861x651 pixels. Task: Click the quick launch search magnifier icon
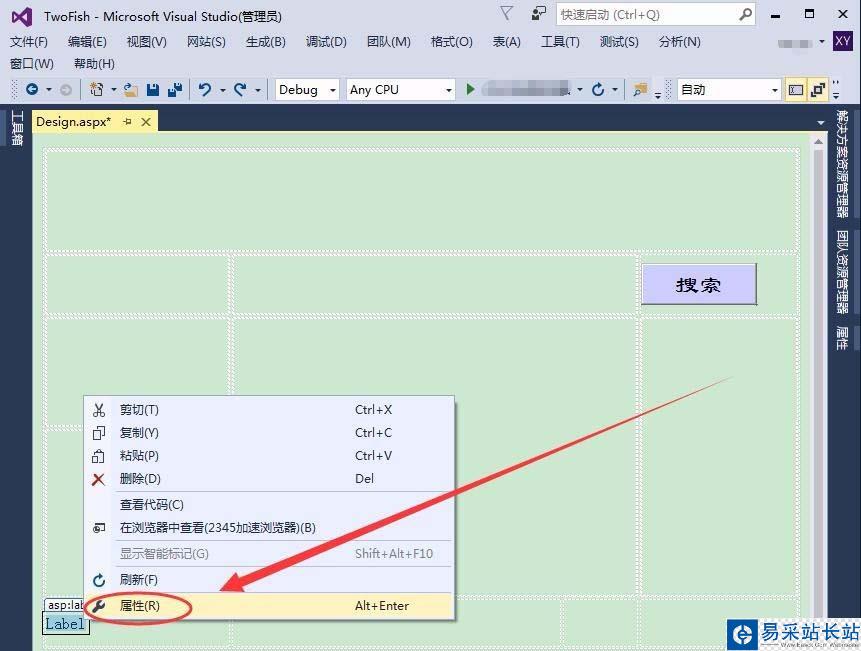[745, 14]
